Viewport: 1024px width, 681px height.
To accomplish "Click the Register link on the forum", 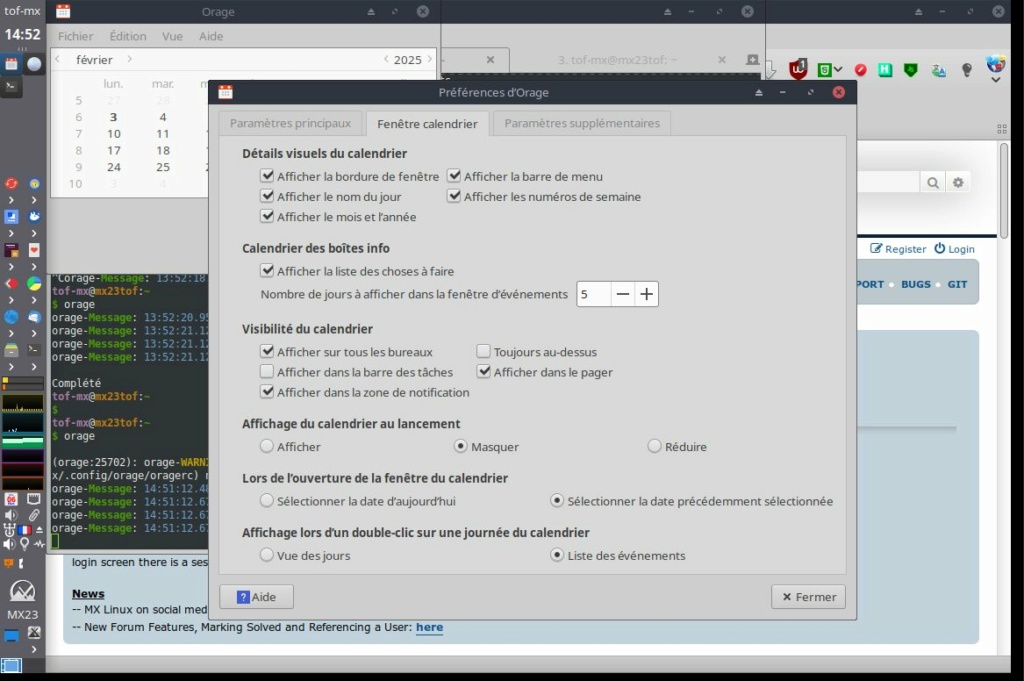I will (898, 249).
